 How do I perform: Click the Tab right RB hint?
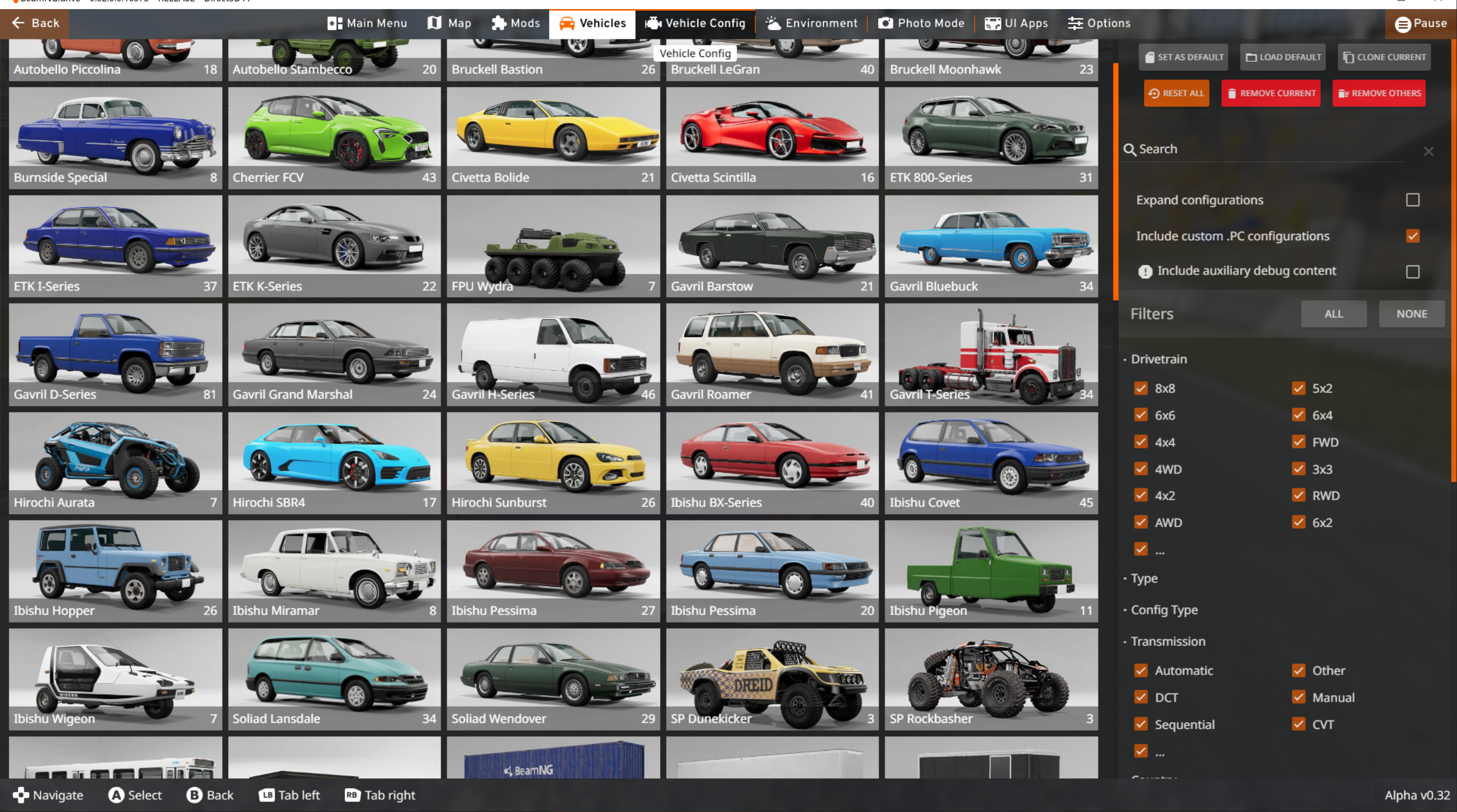tap(380, 795)
